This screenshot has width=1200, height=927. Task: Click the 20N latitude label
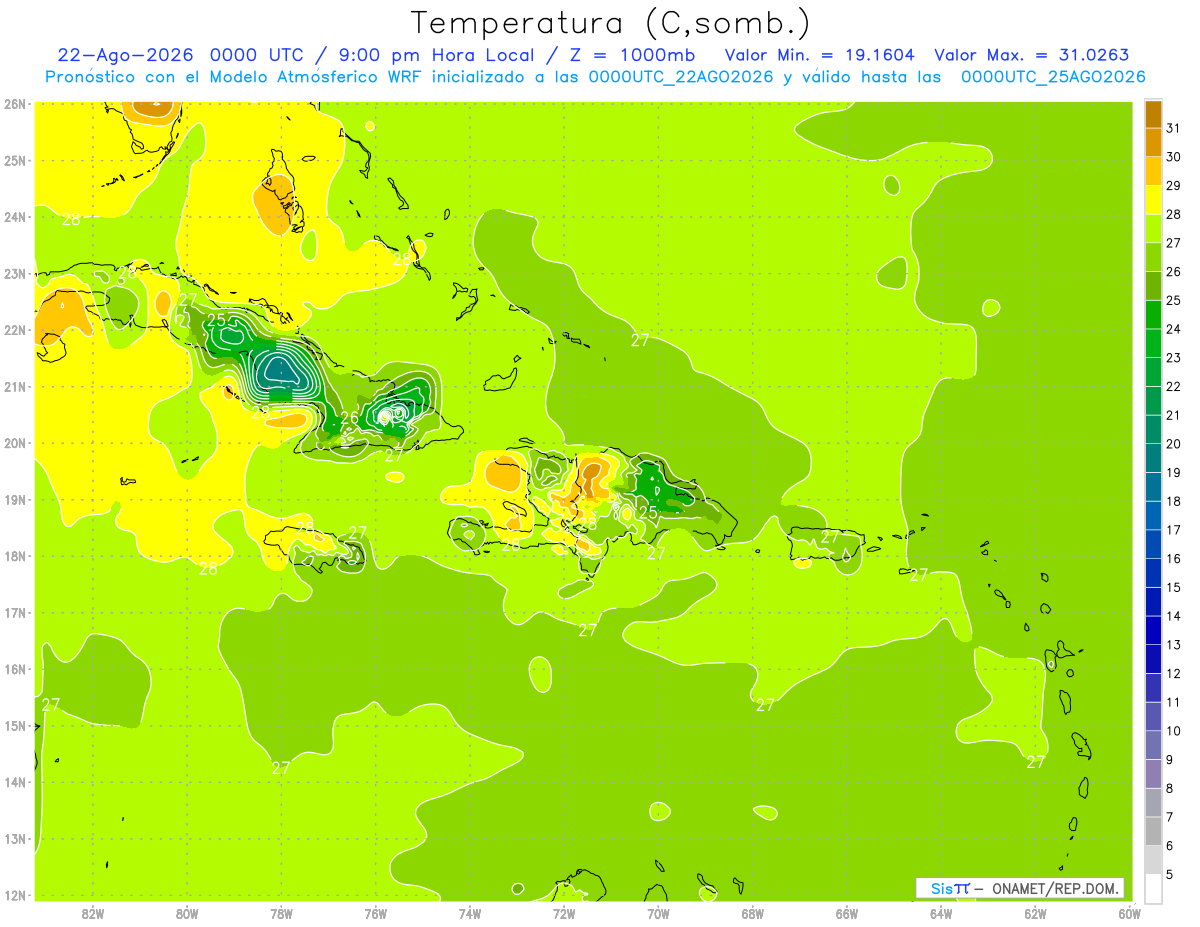pos(14,443)
